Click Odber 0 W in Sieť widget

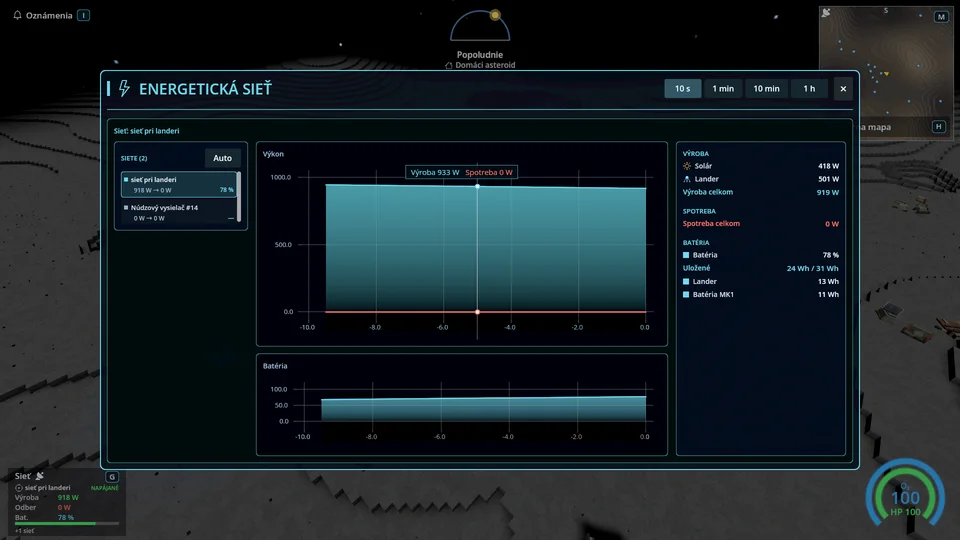43,508
